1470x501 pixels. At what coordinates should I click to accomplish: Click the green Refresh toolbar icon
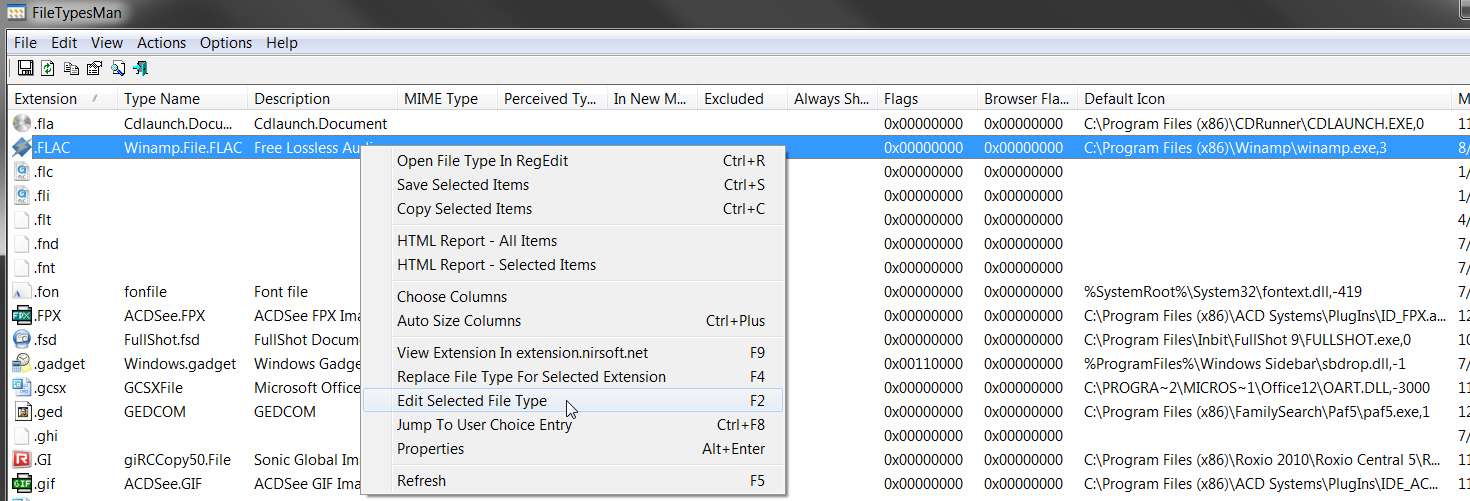(47, 69)
